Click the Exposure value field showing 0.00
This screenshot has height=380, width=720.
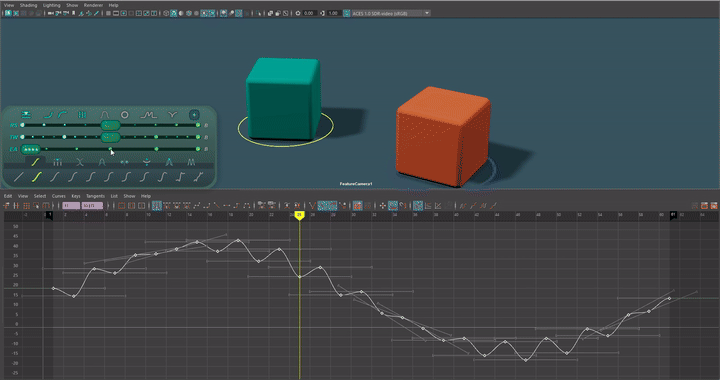[309, 13]
